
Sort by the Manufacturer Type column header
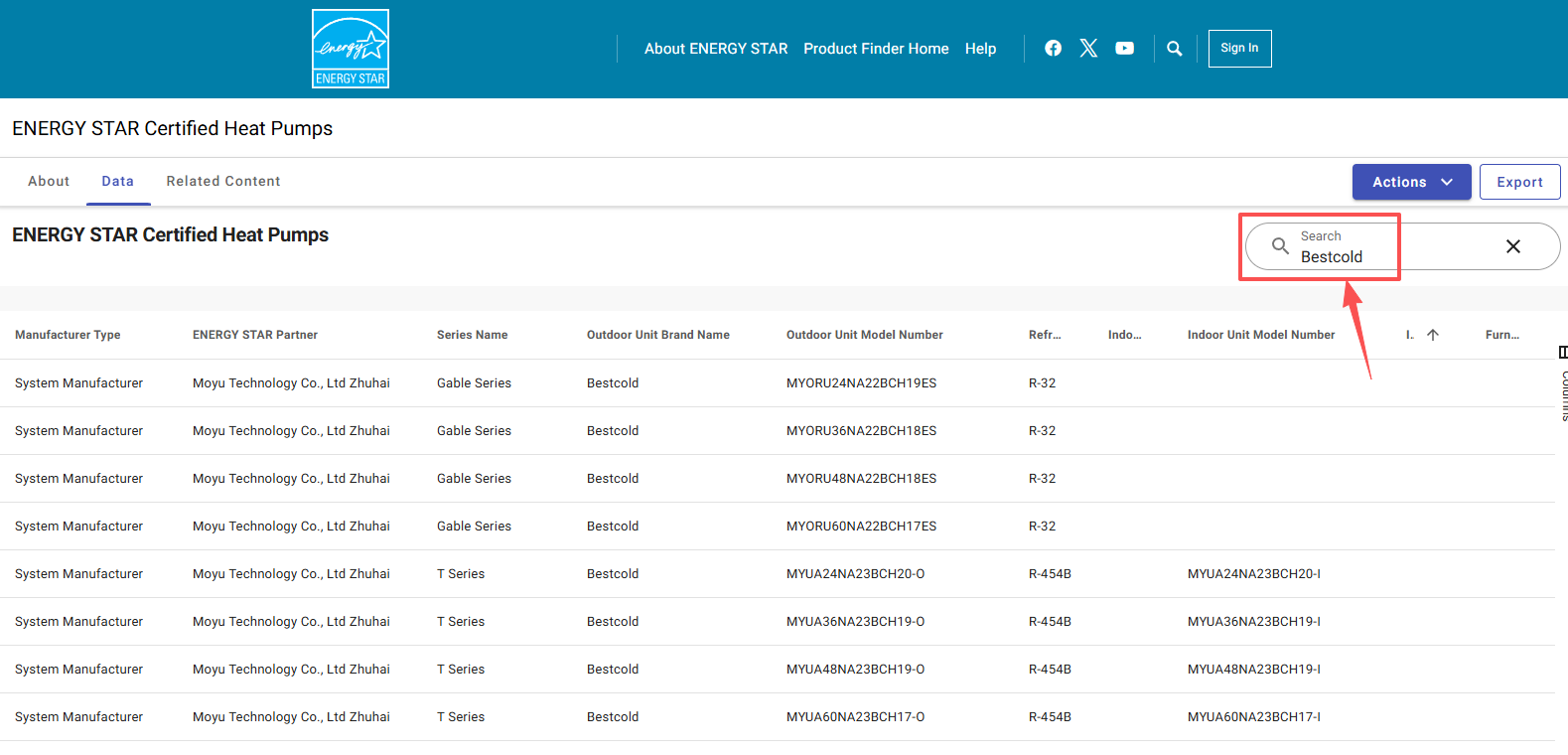click(x=68, y=335)
